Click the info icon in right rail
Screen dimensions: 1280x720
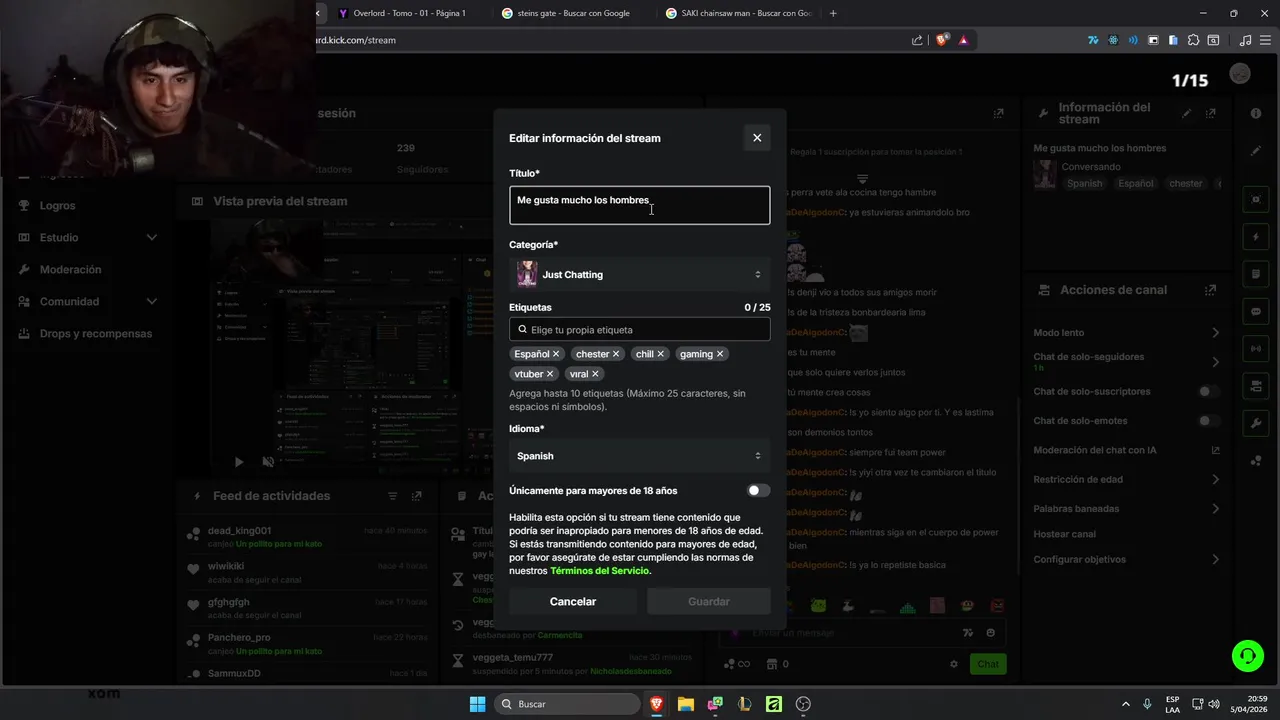[x=1256, y=113]
